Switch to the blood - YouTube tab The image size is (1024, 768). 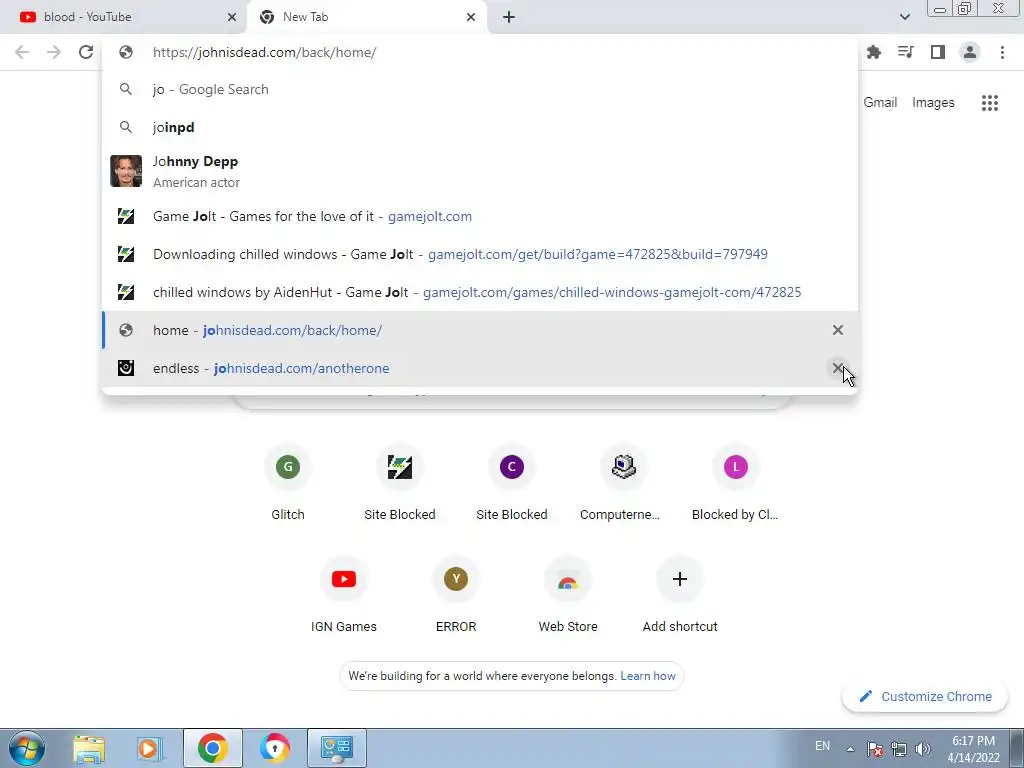(x=123, y=17)
